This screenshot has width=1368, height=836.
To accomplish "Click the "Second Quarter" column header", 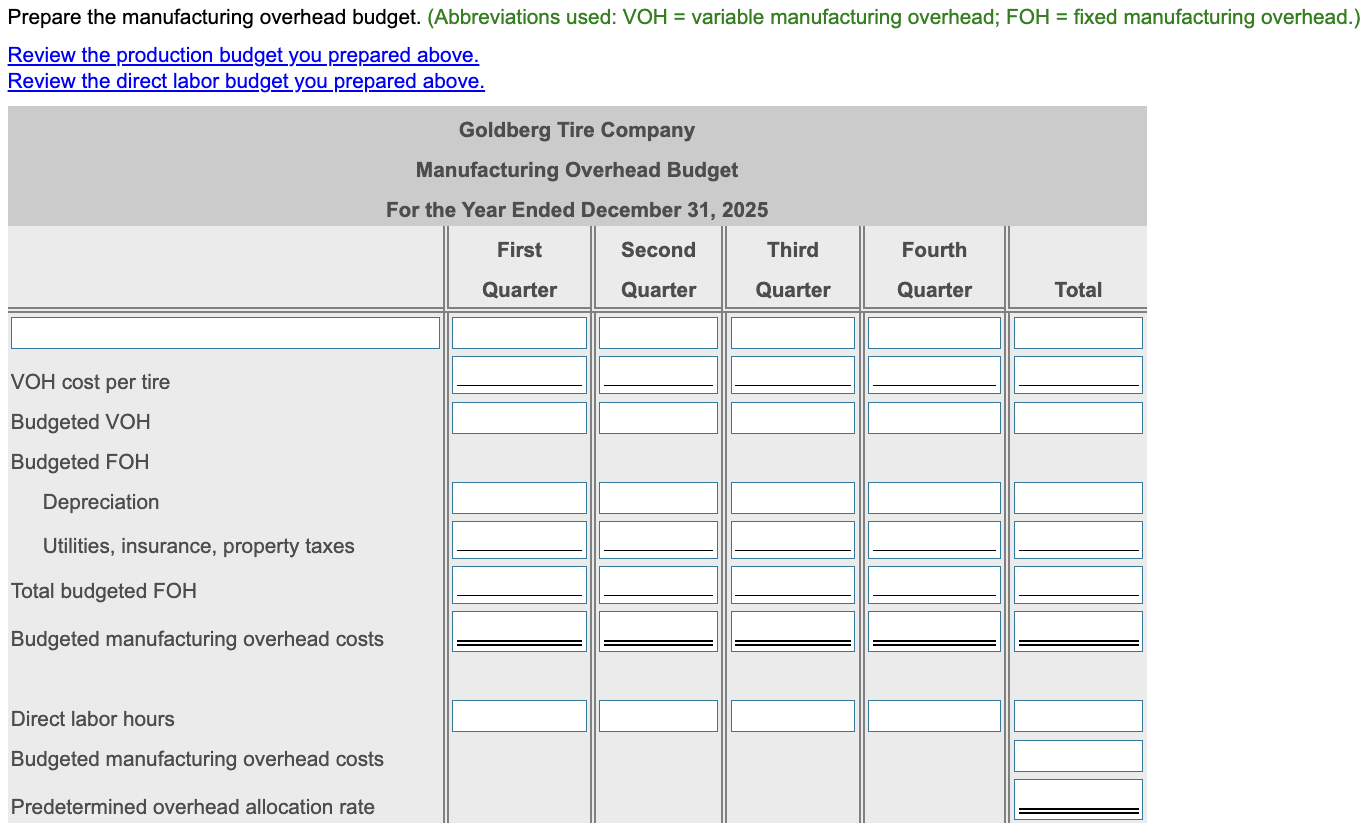I will [658, 270].
